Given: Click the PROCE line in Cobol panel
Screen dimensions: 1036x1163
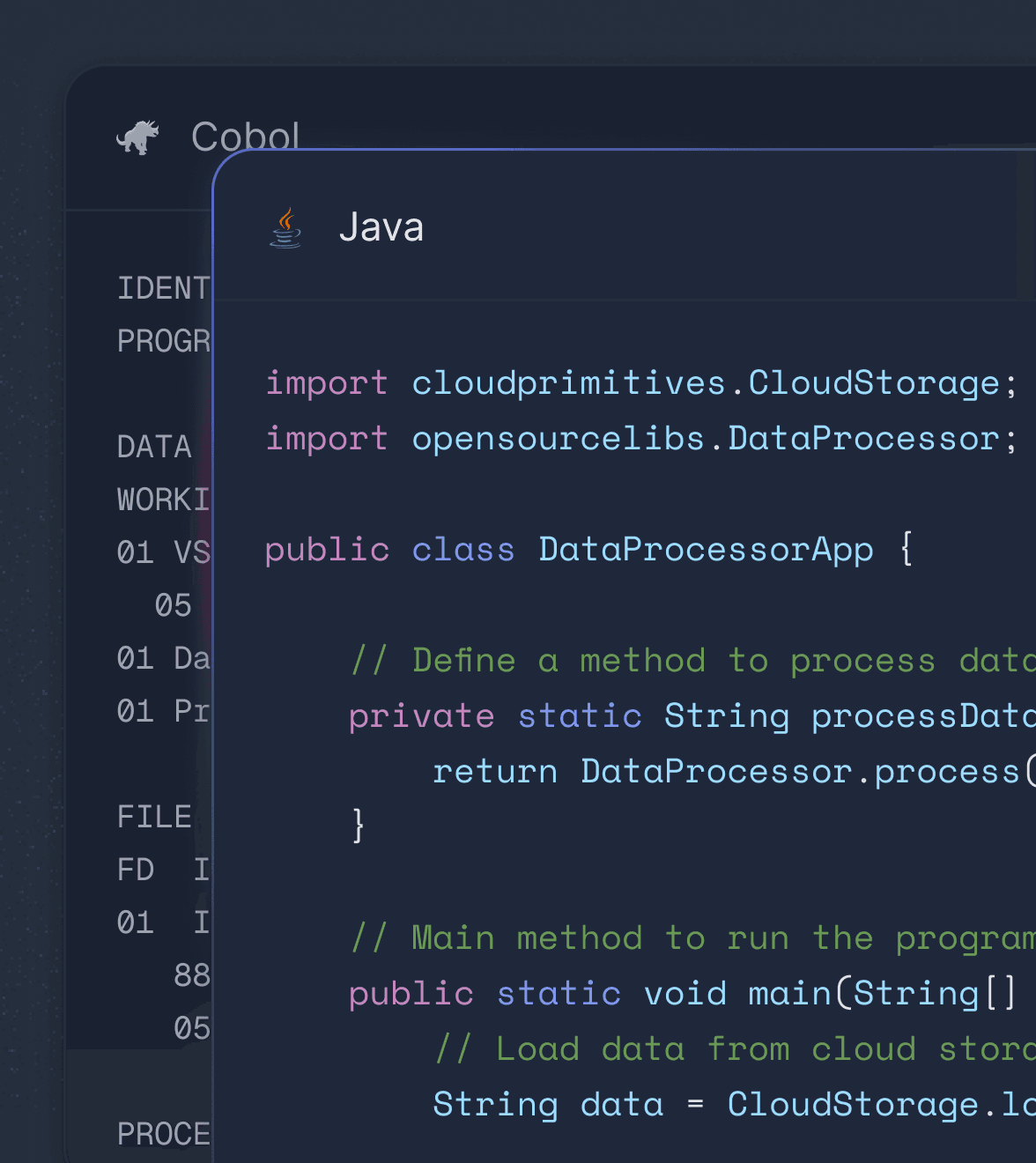Looking at the screenshot, I should click(163, 1134).
